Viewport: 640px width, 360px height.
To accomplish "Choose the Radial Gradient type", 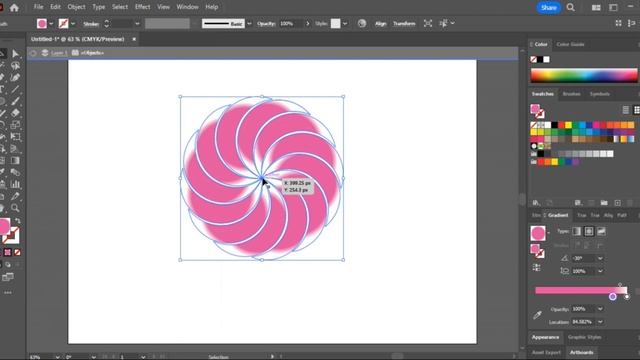I will pyautogui.click(x=589, y=231).
